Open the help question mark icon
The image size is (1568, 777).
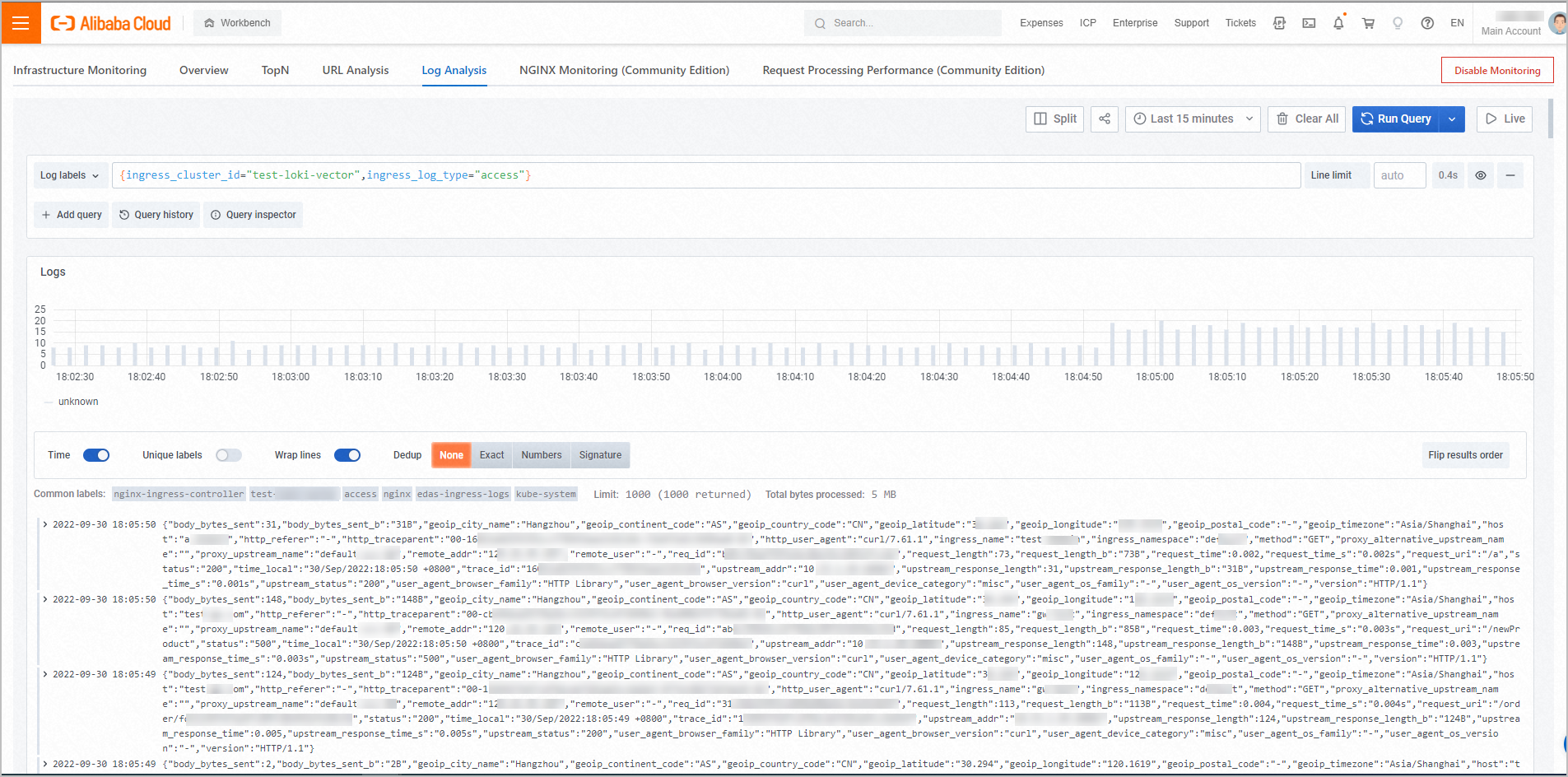click(x=1427, y=23)
